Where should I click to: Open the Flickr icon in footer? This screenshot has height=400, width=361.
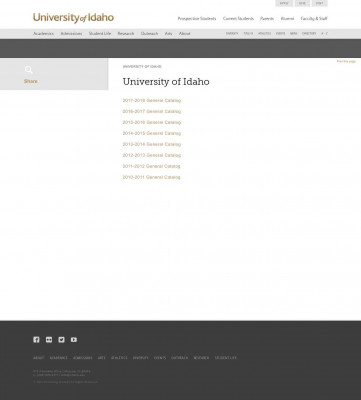49,340
